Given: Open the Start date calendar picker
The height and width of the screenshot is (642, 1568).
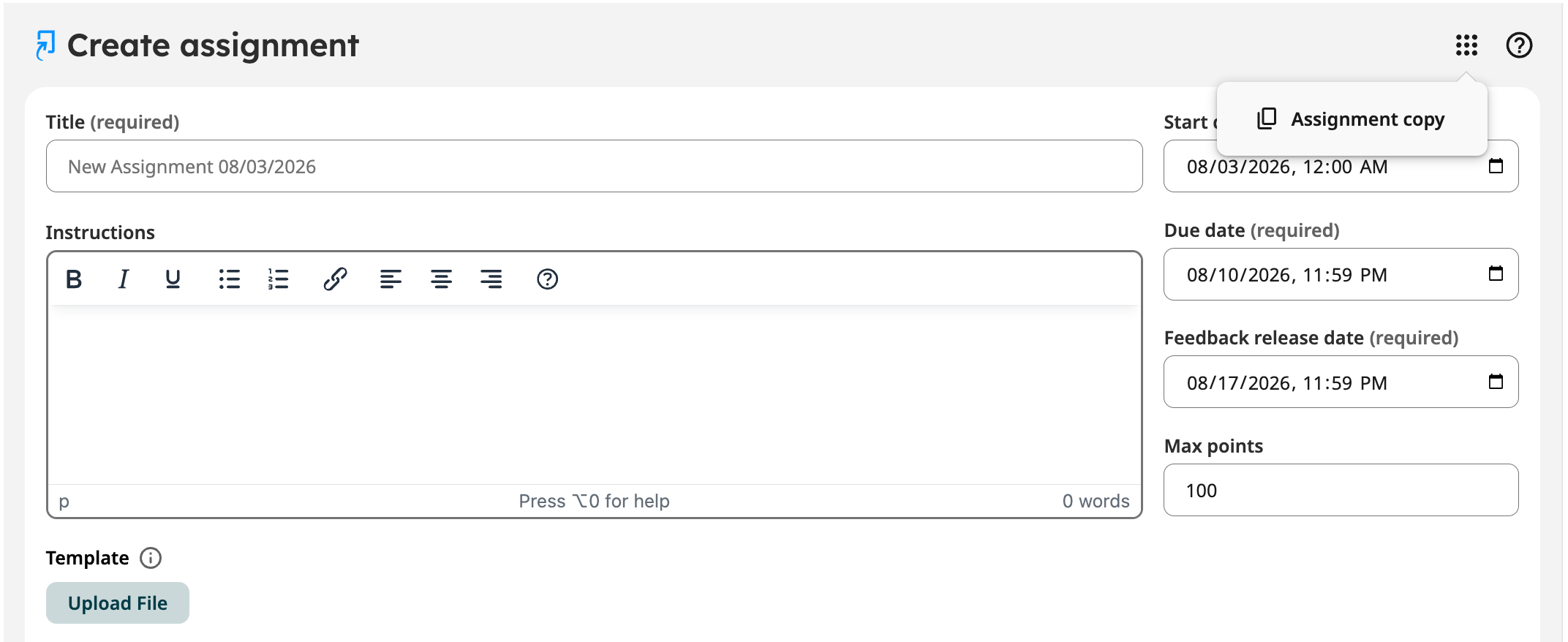Looking at the screenshot, I should tap(1496, 166).
